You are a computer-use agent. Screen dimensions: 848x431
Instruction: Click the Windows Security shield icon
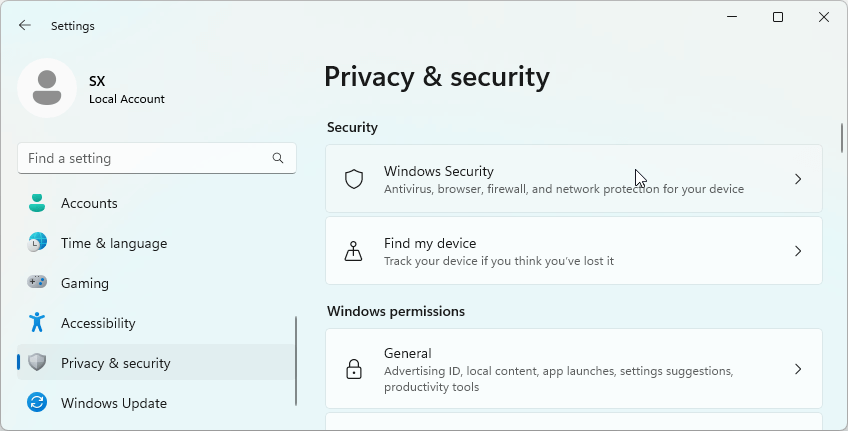[x=354, y=179]
